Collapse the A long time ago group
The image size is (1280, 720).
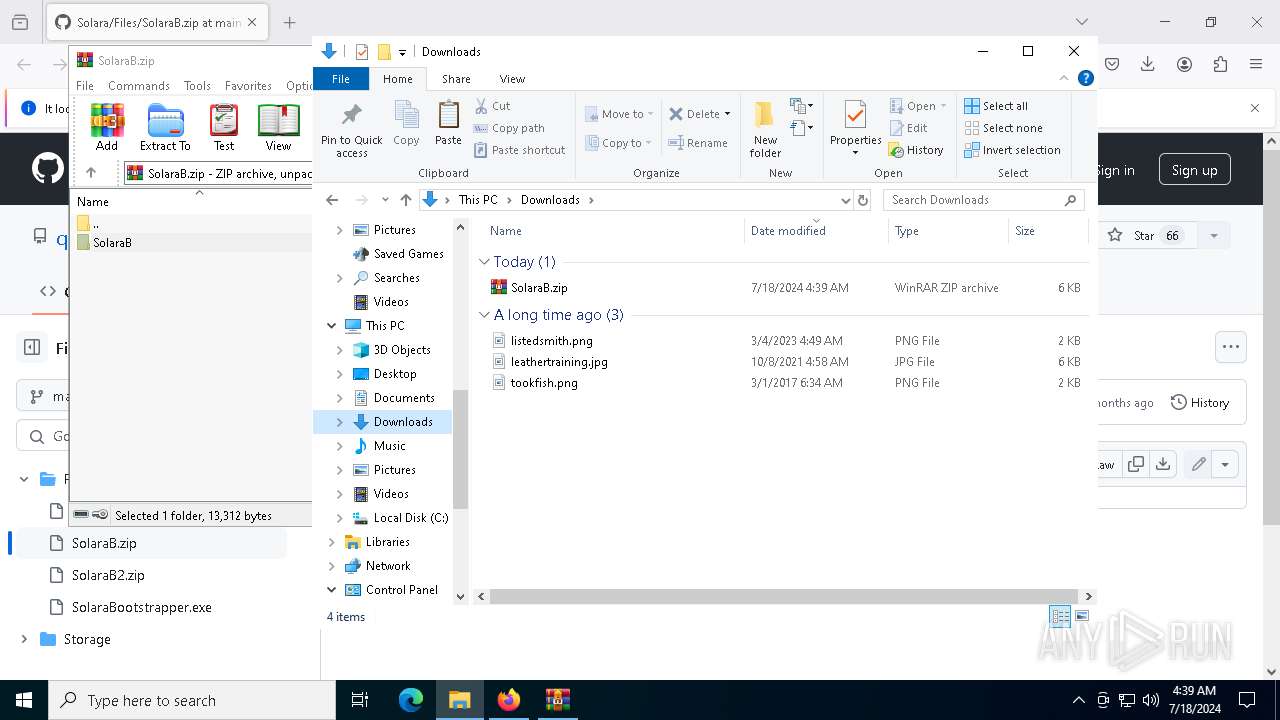(x=484, y=315)
